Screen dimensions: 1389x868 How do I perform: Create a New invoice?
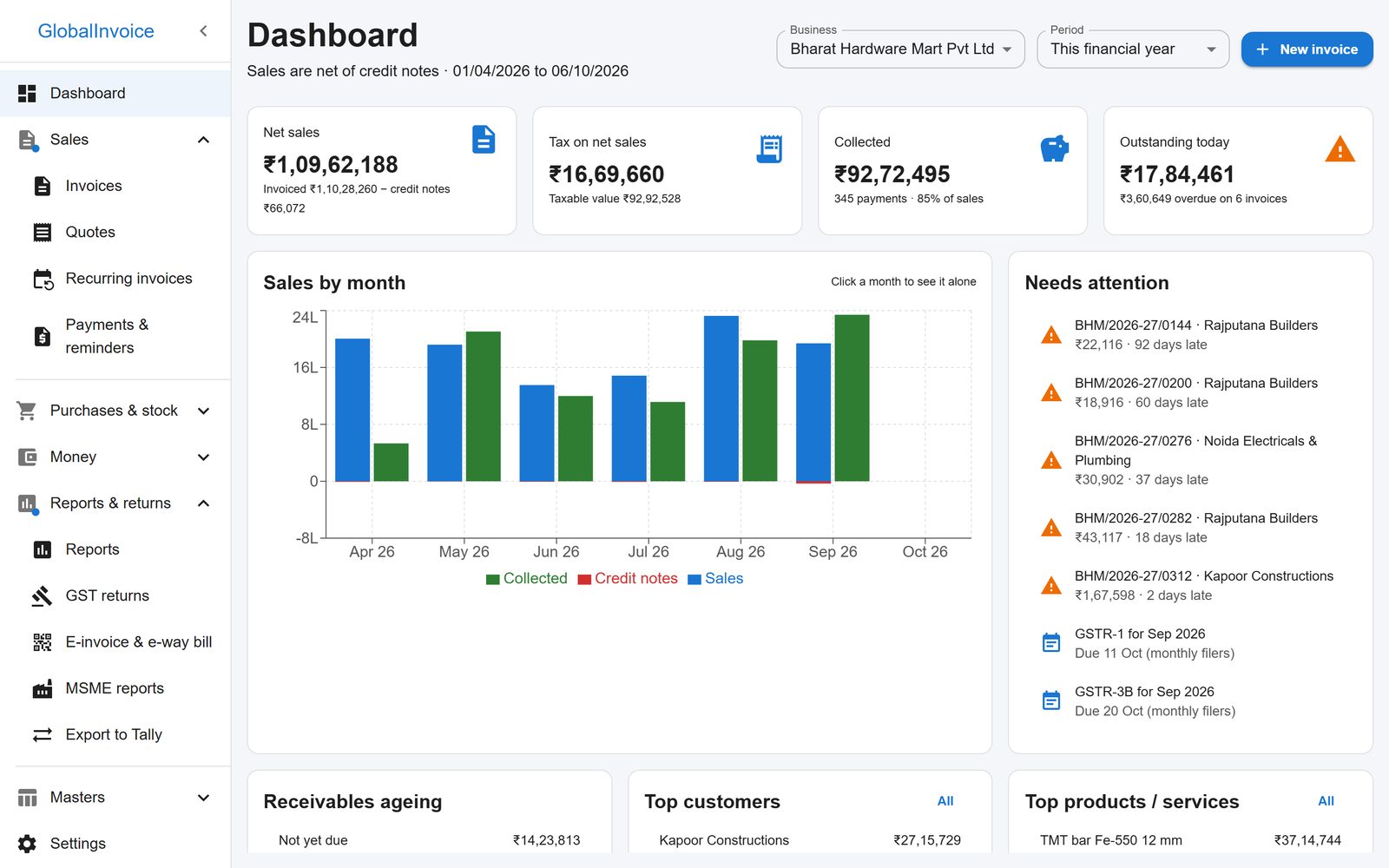point(1307,49)
